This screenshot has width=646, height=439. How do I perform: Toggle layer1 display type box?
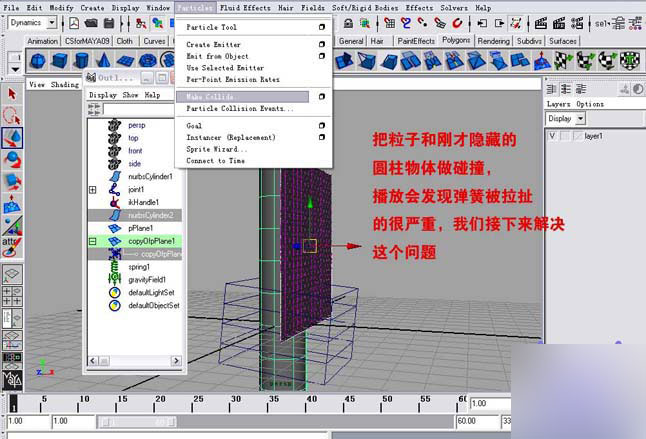point(565,136)
